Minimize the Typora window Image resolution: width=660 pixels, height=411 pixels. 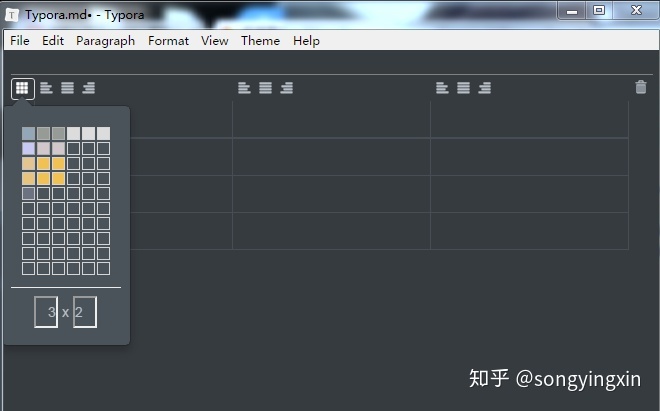point(572,11)
